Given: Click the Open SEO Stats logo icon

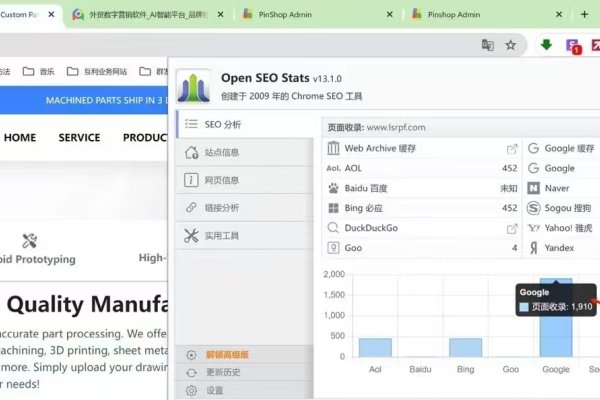Looking at the screenshot, I should [194, 87].
